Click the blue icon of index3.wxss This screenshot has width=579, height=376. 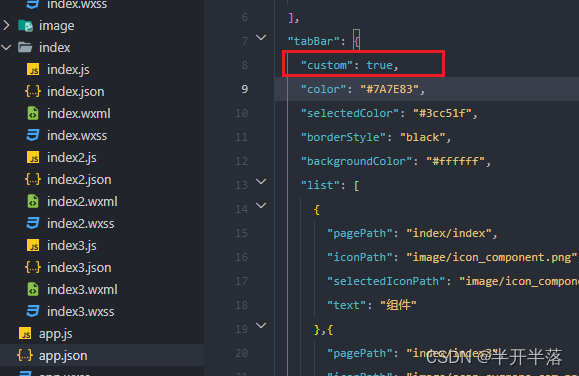click(x=33, y=311)
